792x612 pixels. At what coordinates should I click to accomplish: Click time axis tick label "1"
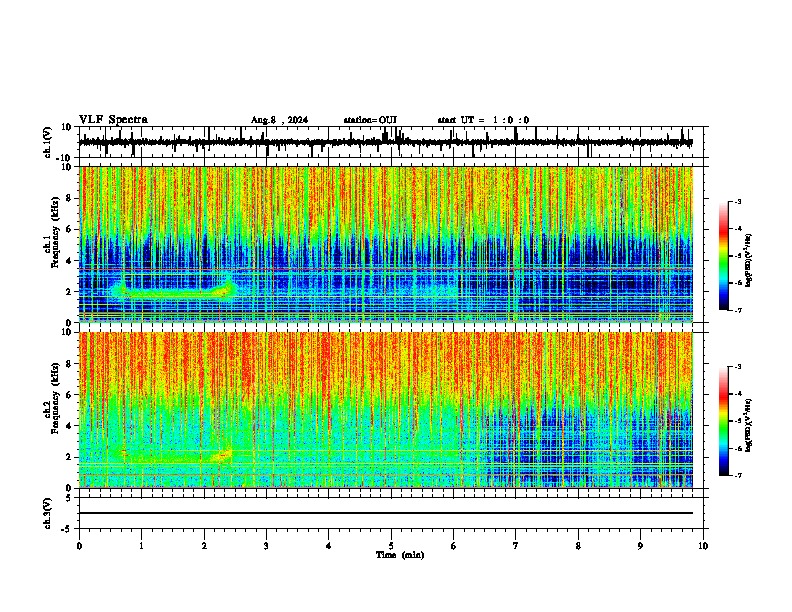click(142, 546)
